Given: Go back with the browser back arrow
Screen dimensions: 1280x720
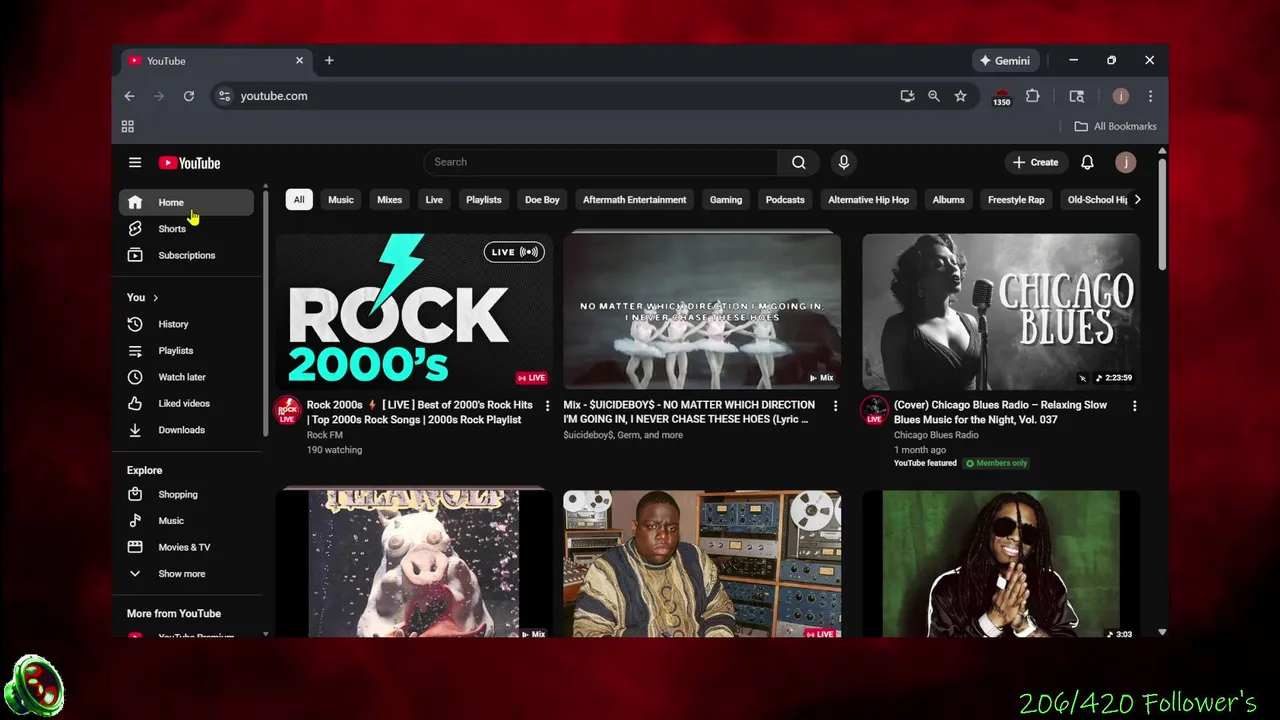Looking at the screenshot, I should (x=129, y=96).
